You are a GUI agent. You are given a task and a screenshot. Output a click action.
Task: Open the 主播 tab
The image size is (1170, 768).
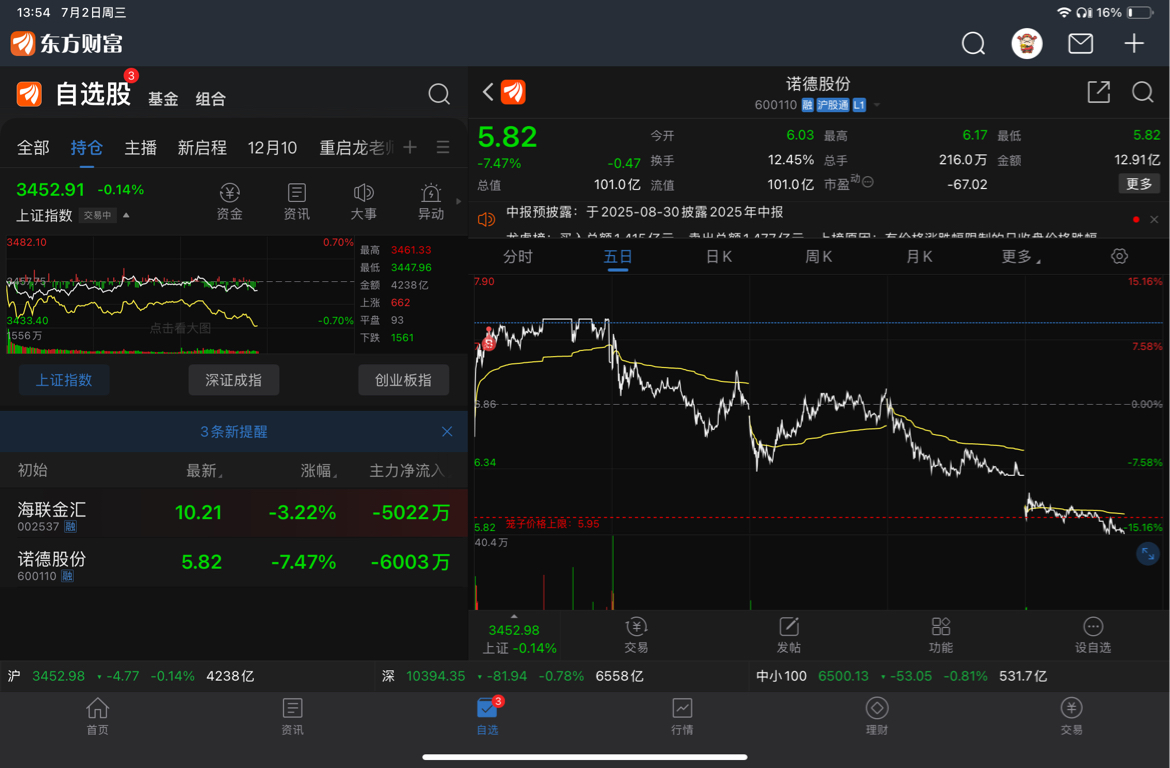[x=140, y=147]
